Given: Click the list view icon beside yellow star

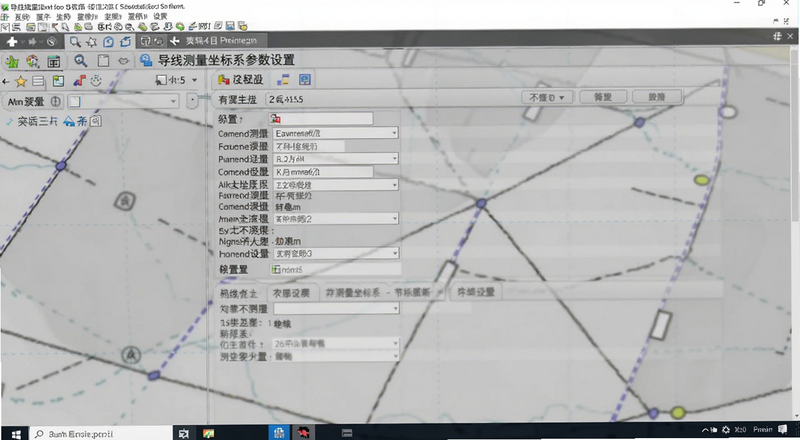Looking at the screenshot, I should 38,81.
